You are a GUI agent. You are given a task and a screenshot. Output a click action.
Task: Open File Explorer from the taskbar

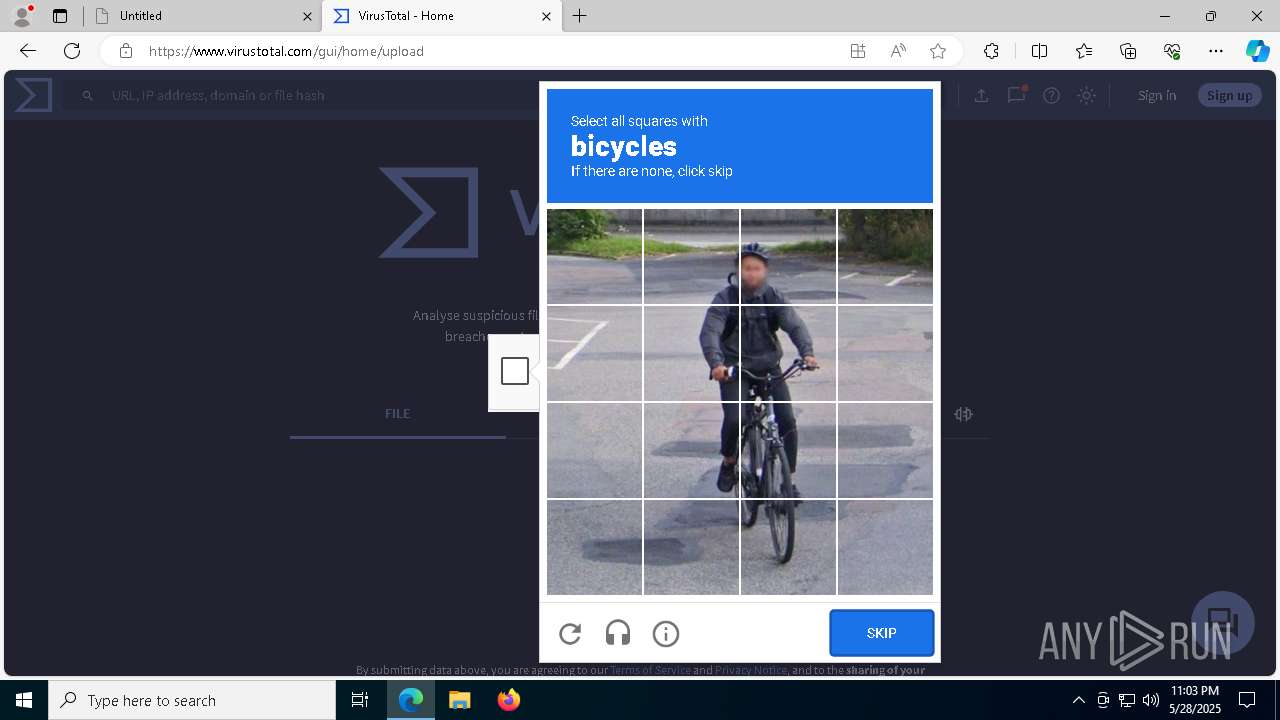459,700
